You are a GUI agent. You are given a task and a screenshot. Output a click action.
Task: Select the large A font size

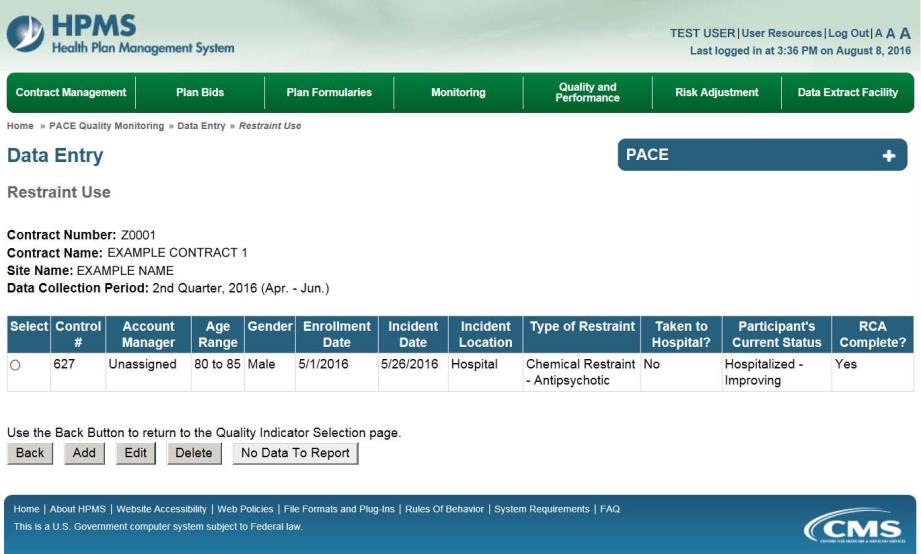coord(905,33)
